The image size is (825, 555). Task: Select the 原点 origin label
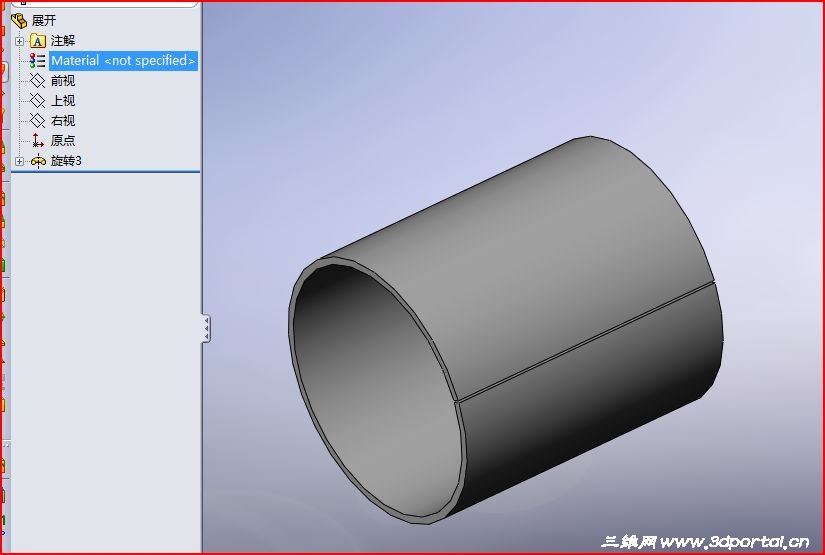coord(63,140)
